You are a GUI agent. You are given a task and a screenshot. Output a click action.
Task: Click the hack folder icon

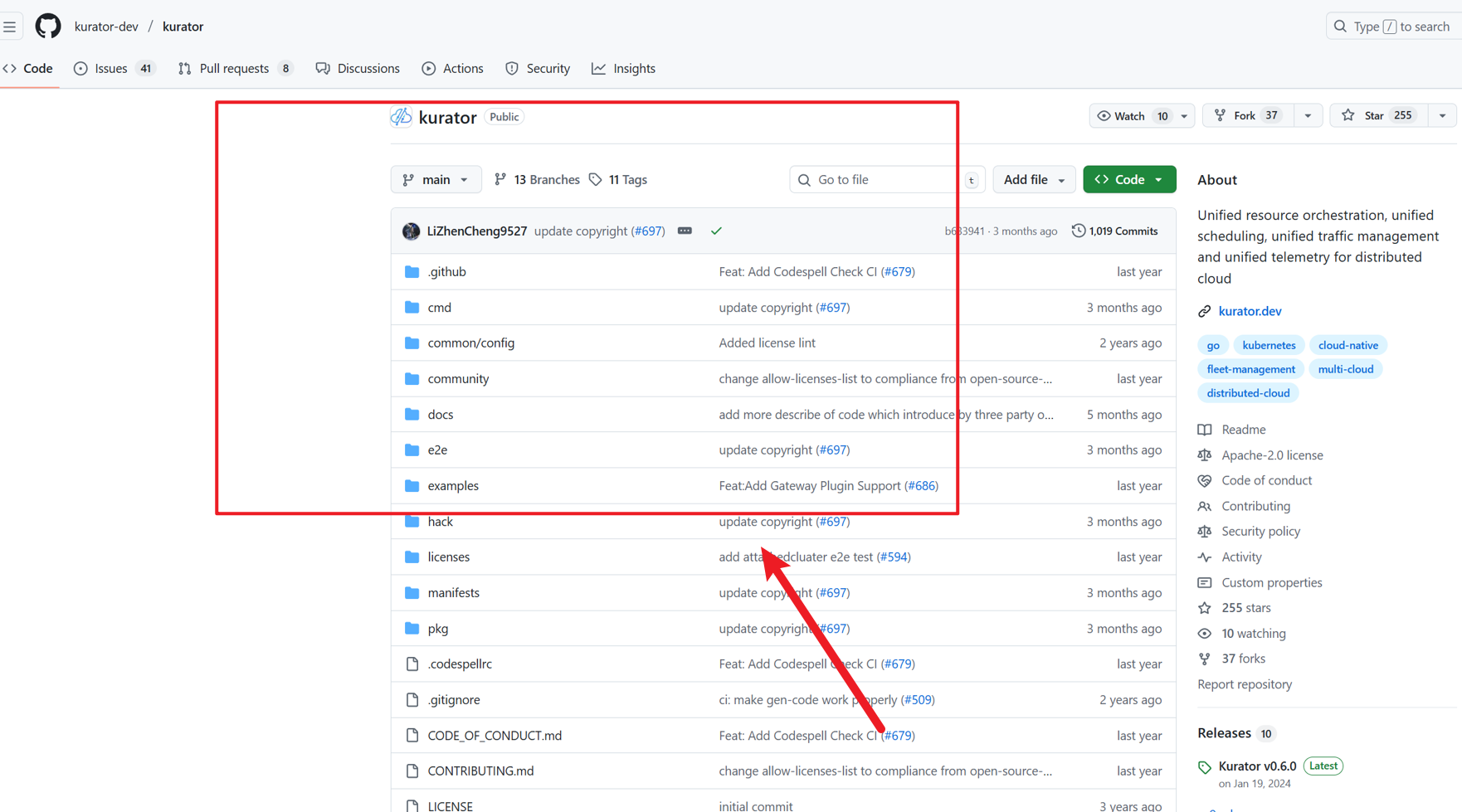(412, 522)
